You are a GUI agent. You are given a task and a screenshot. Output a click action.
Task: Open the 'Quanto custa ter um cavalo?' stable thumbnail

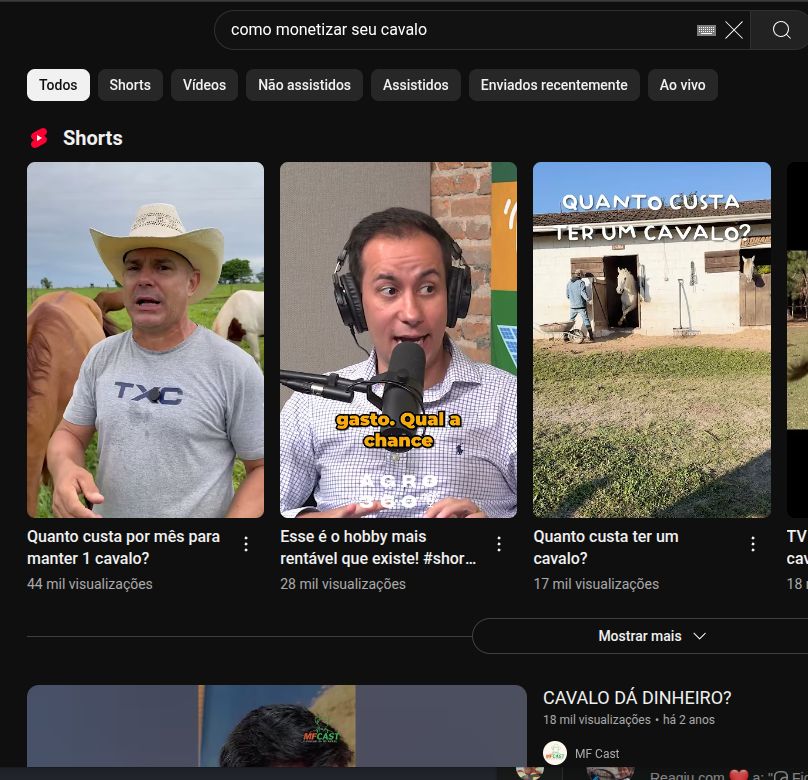tap(652, 340)
